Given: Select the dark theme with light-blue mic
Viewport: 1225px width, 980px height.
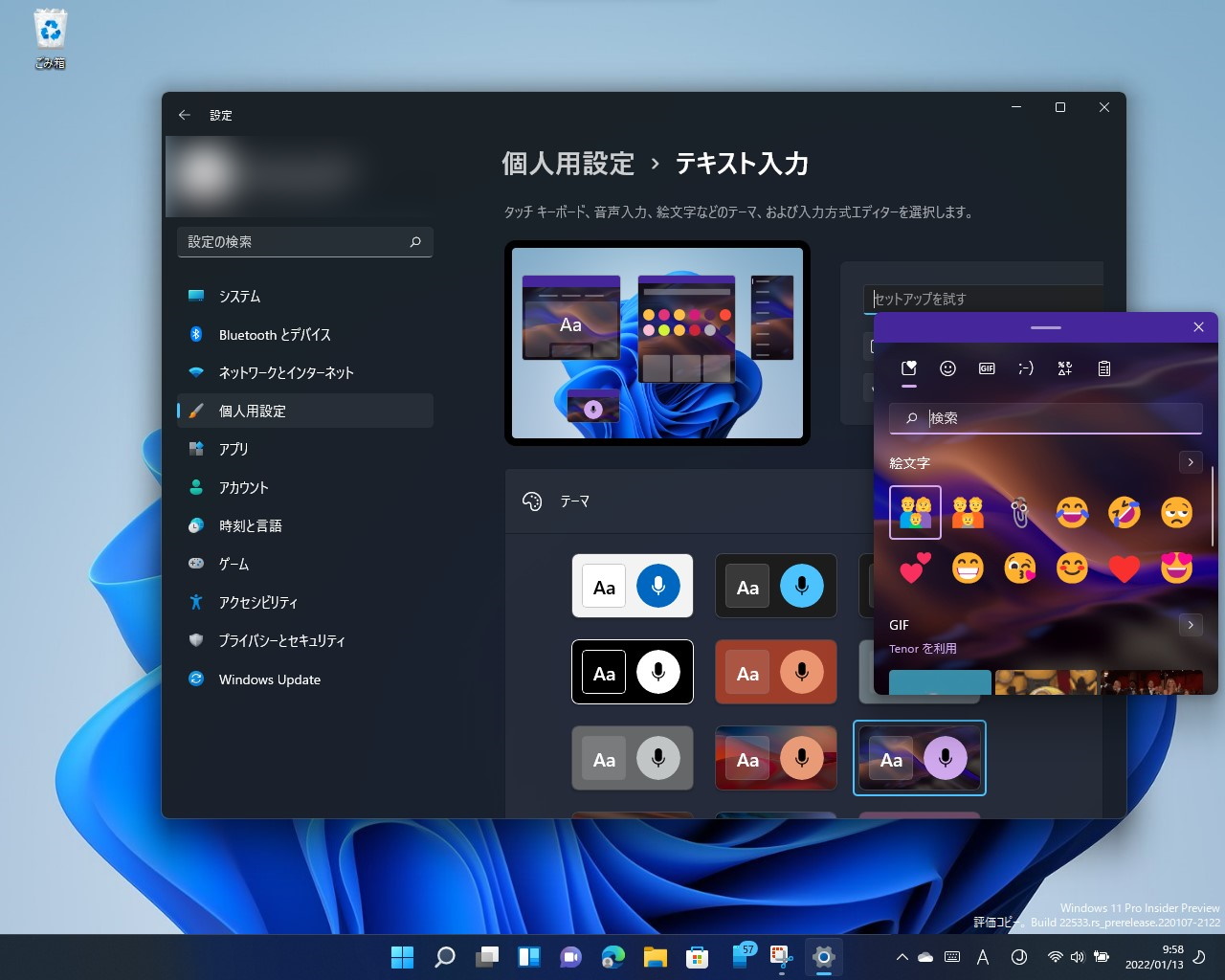Looking at the screenshot, I should tap(776, 586).
